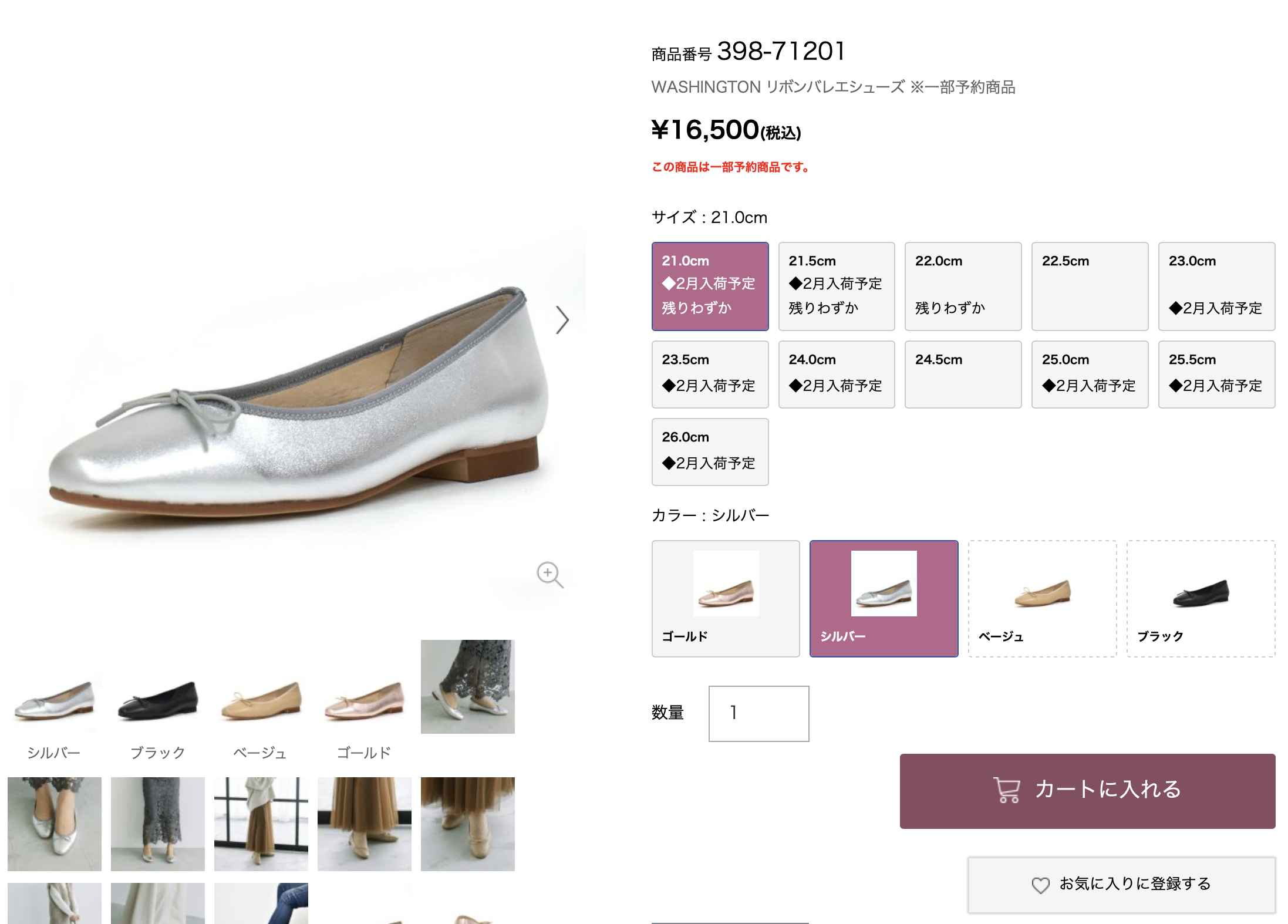Click the magnifier zoom icon on product image

549,574
